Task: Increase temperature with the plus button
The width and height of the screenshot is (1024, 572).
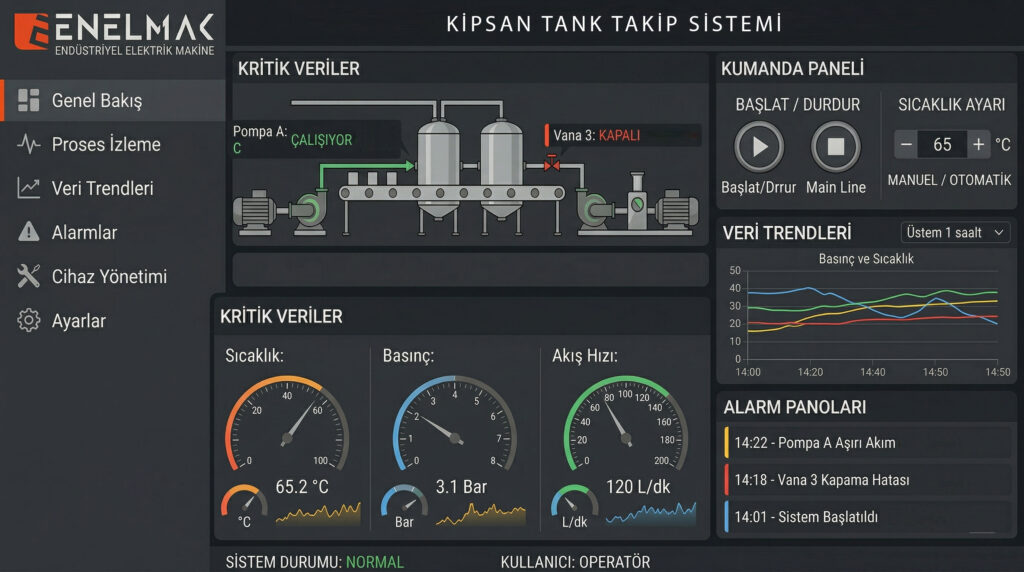Action: pyautogui.click(x=978, y=145)
